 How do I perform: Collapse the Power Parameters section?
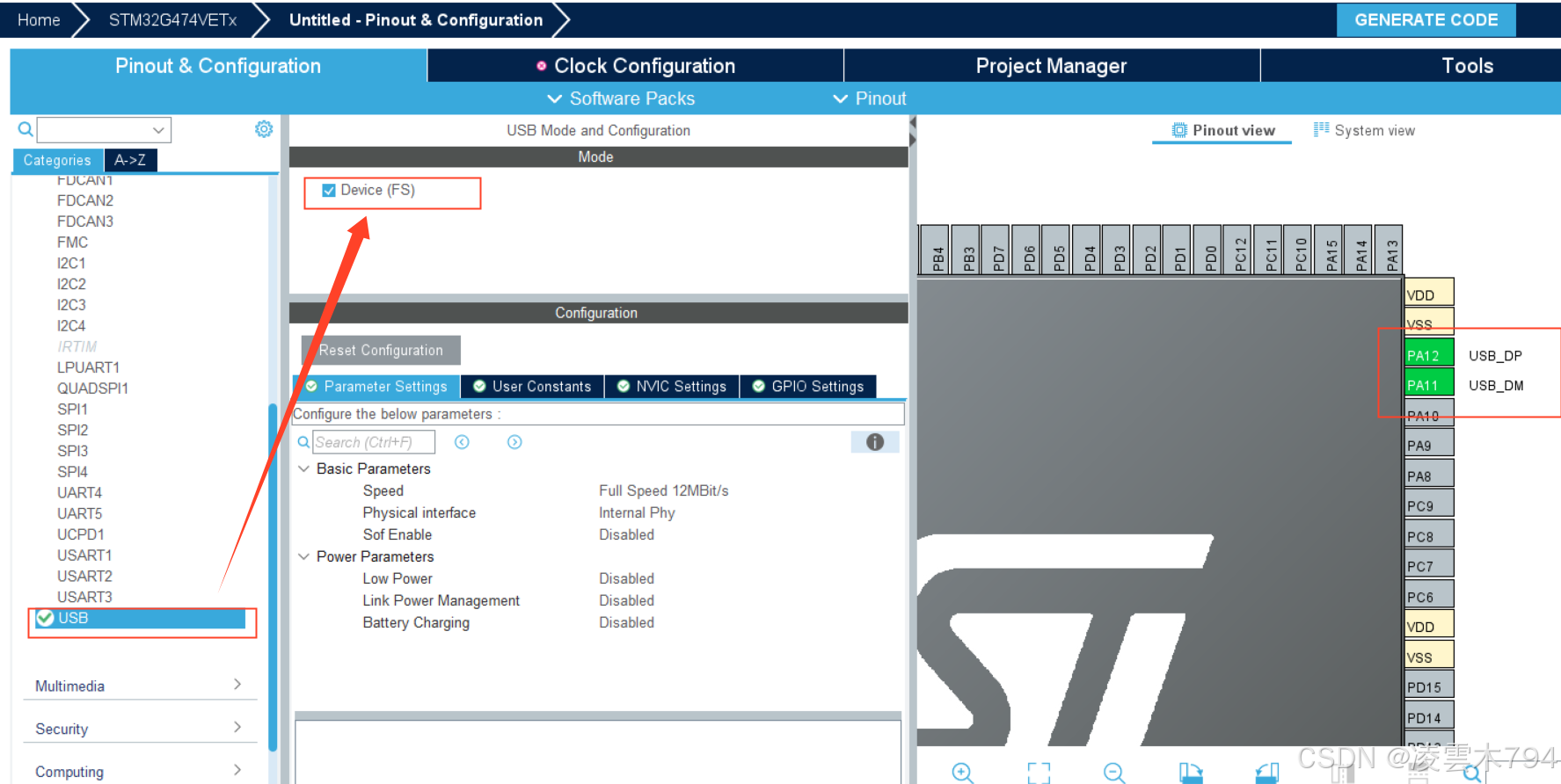[304, 556]
